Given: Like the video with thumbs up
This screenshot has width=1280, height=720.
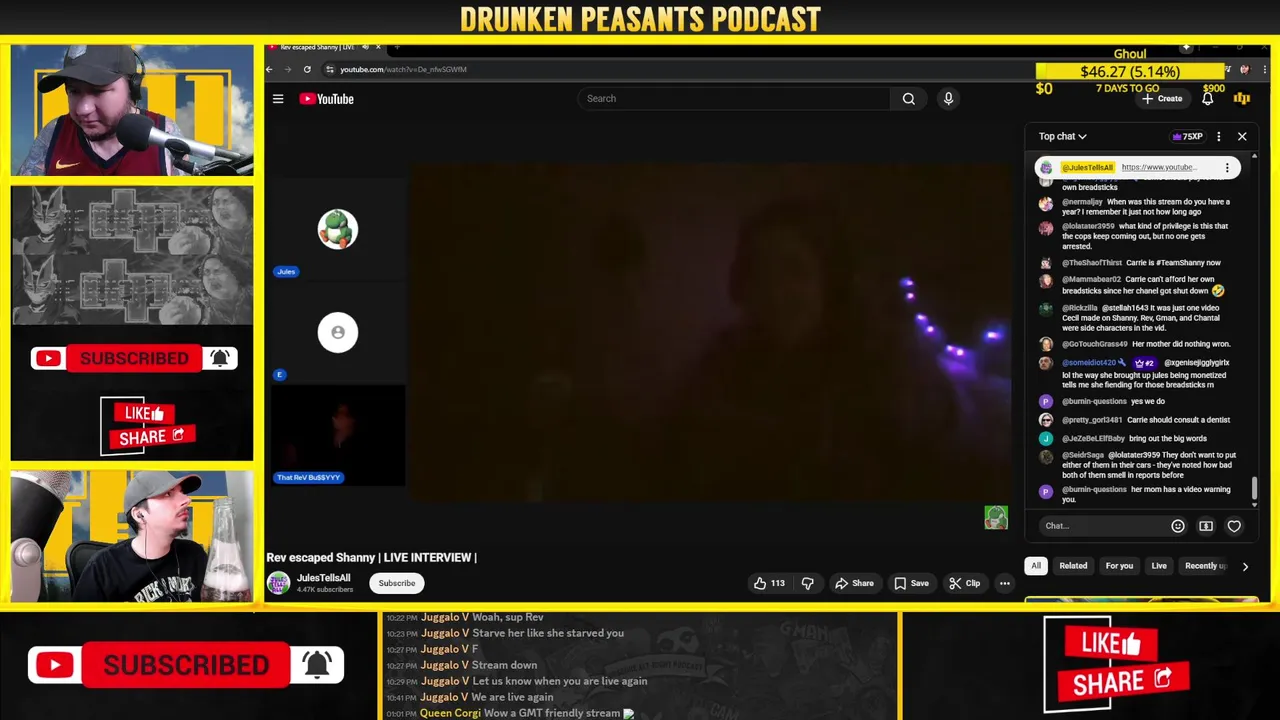Looking at the screenshot, I should point(769,583).
